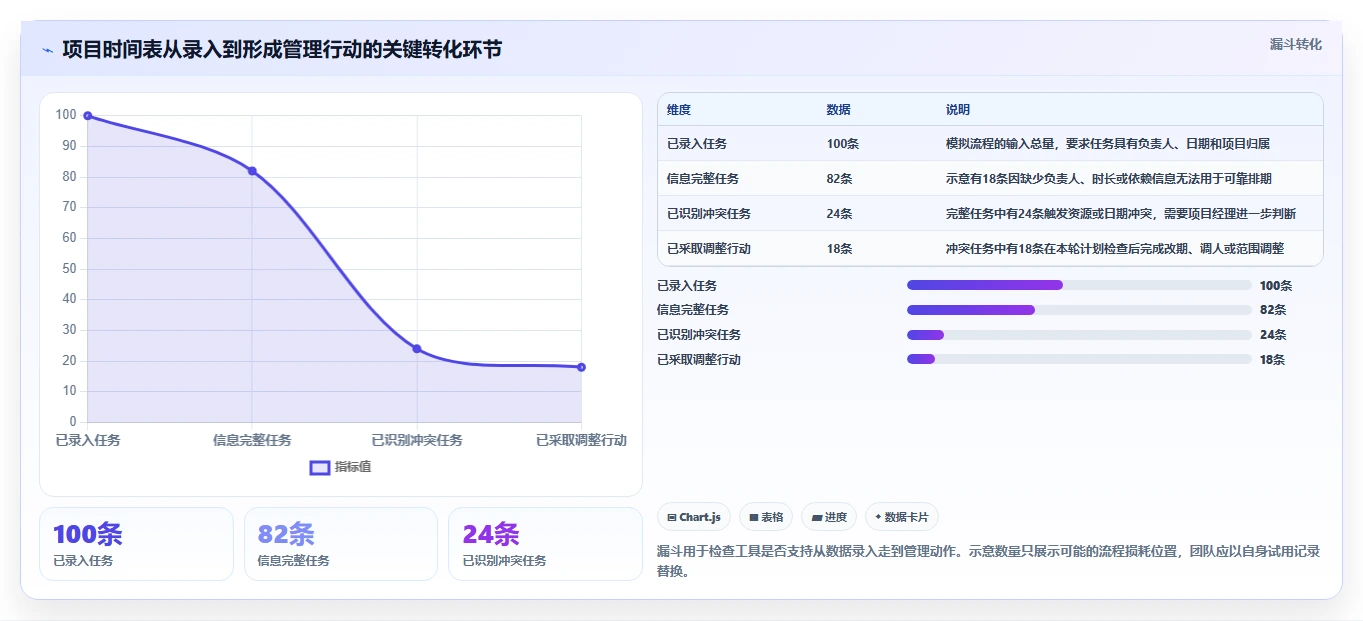Open the 24条 已识别冲突任务 stat card
The image size is (1363, 621).
[x=545, y=544]
